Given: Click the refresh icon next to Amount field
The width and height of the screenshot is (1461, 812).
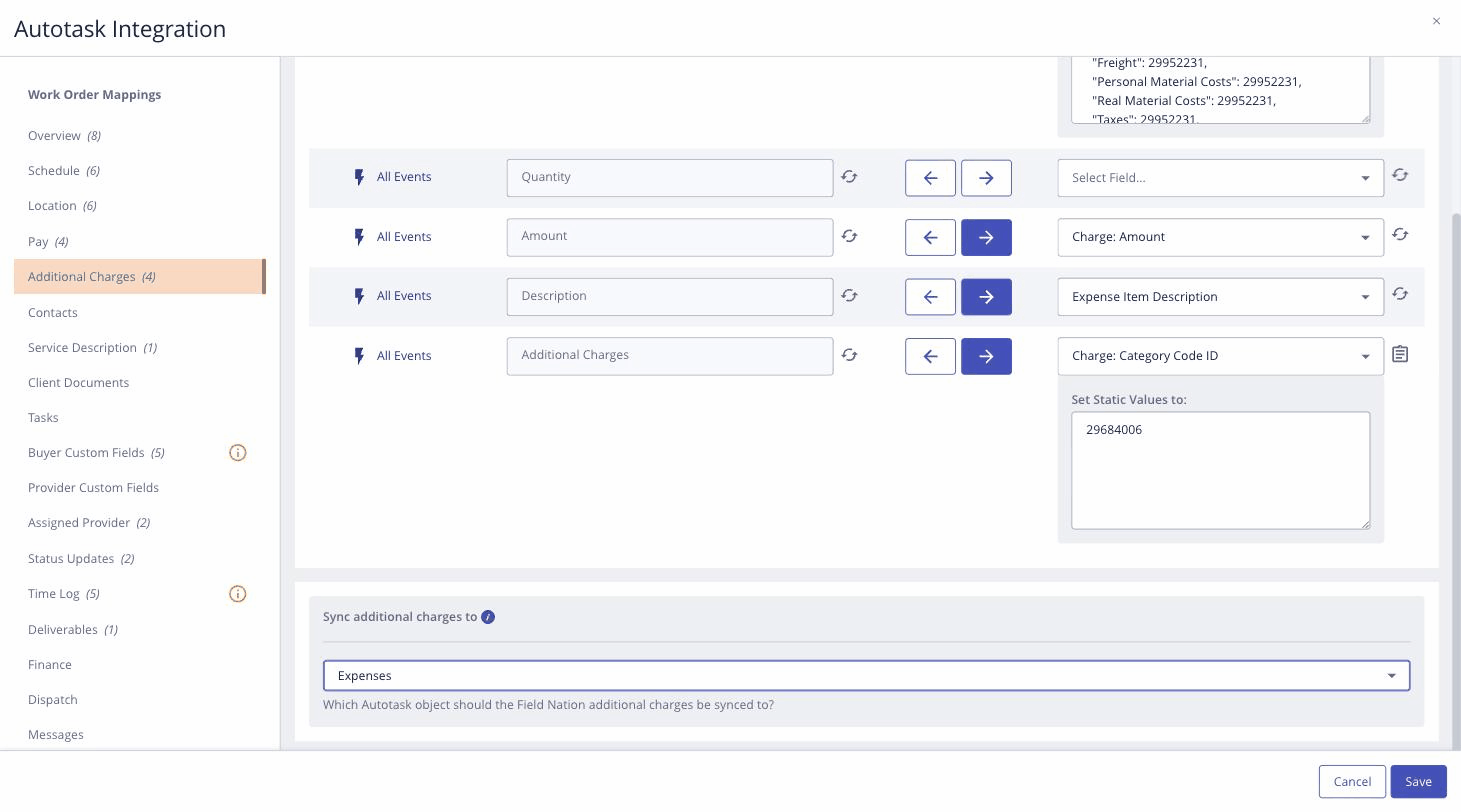Looking at the screenshot, I should coord(849,236).
